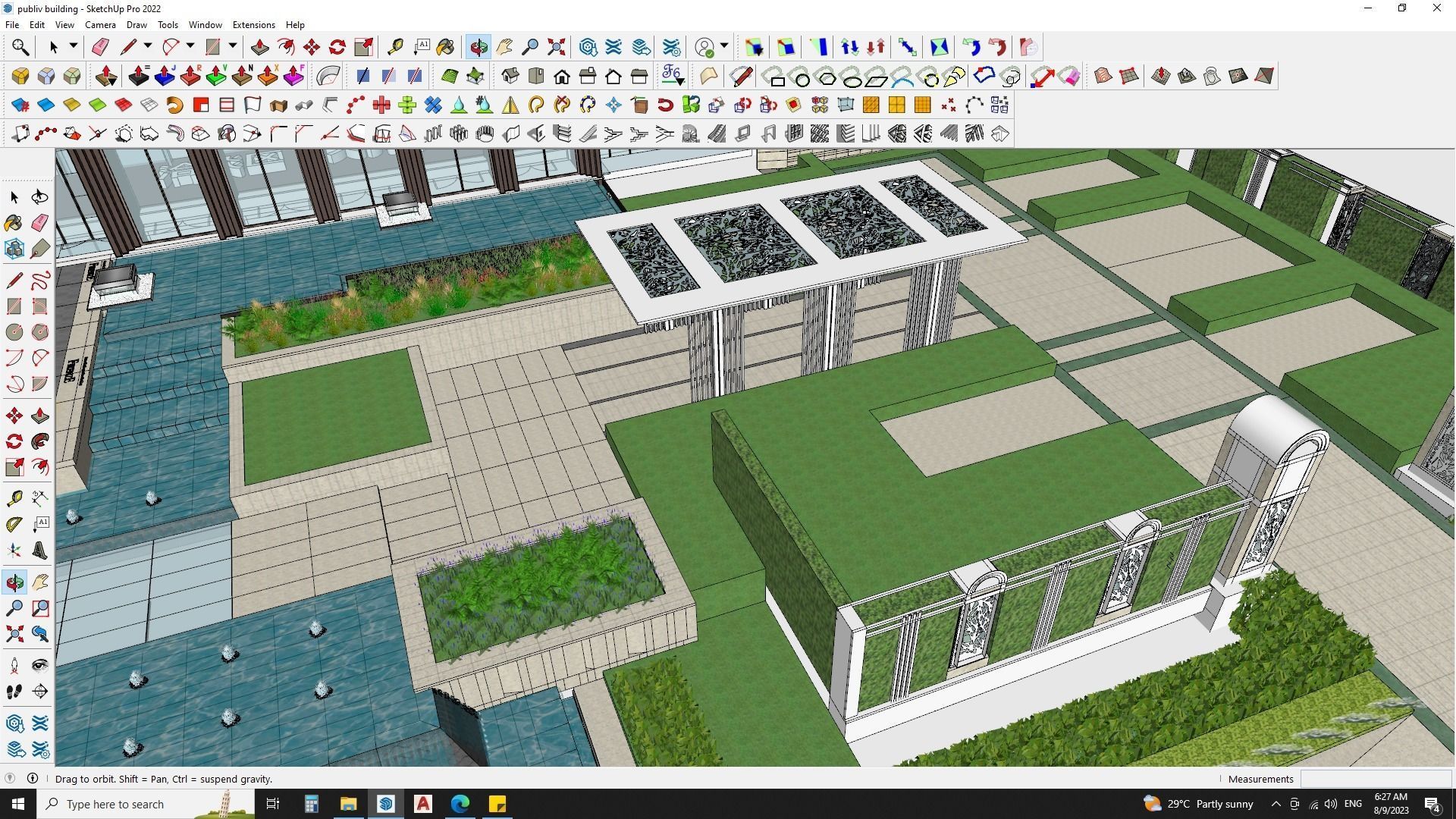Switch to the Front view house icon
Screen dimensions: 1456x819
click(562, 76)
